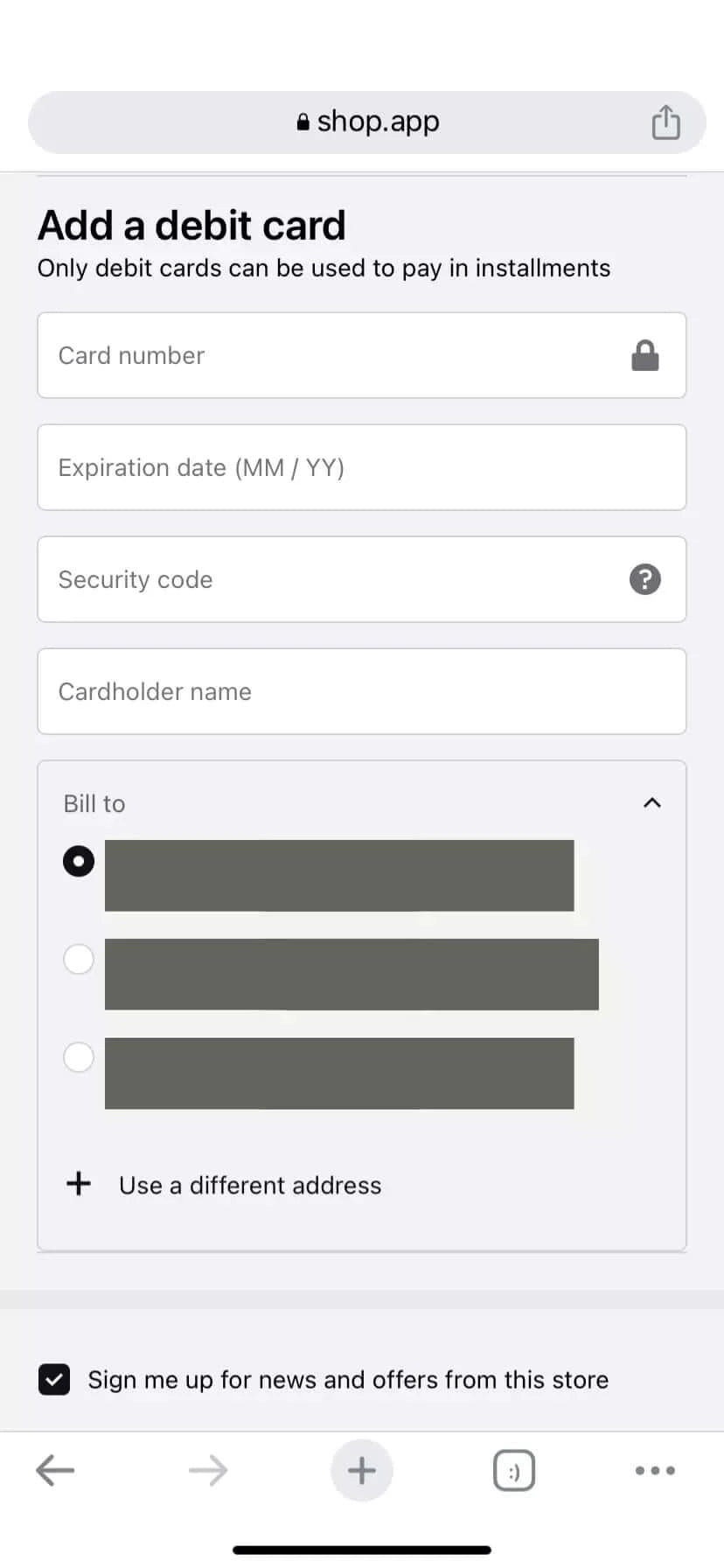Image resolution: width=724 pixels, height=1568 pixels.
Task: Open a new tab with plus button
Action: coord(362,1471)
